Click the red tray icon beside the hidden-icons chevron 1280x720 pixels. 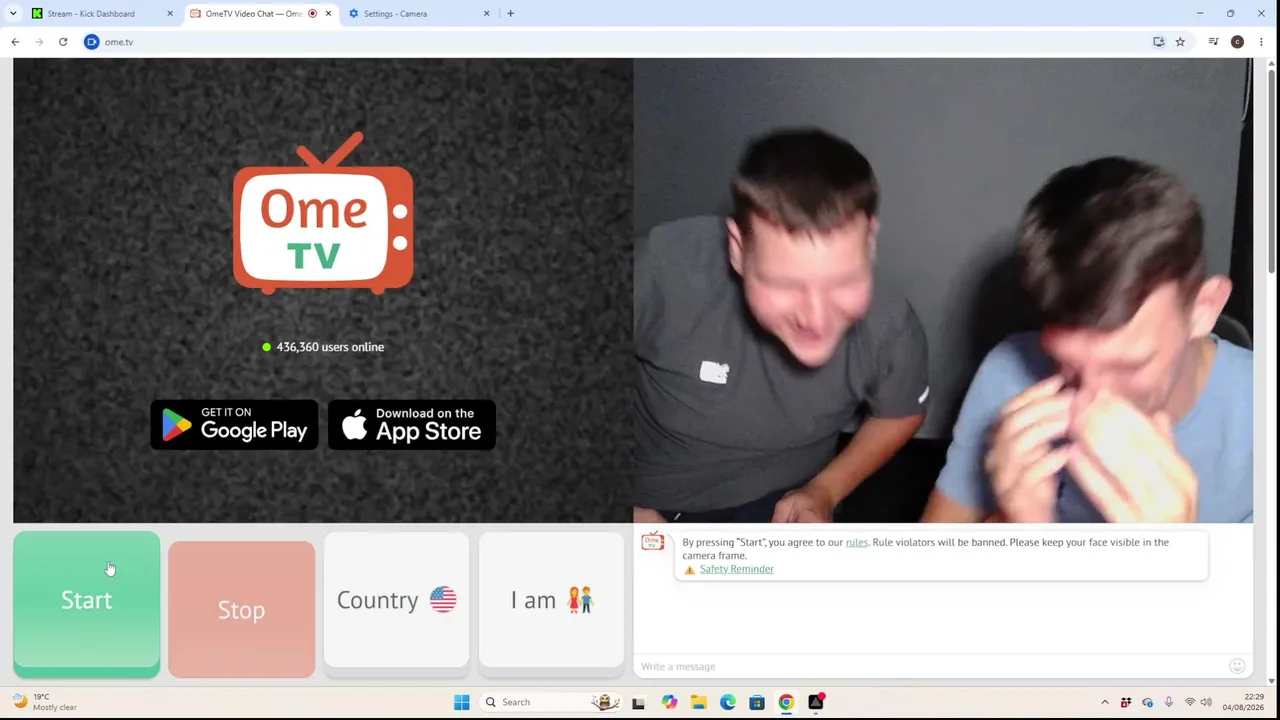click(x=1126, y=702)
